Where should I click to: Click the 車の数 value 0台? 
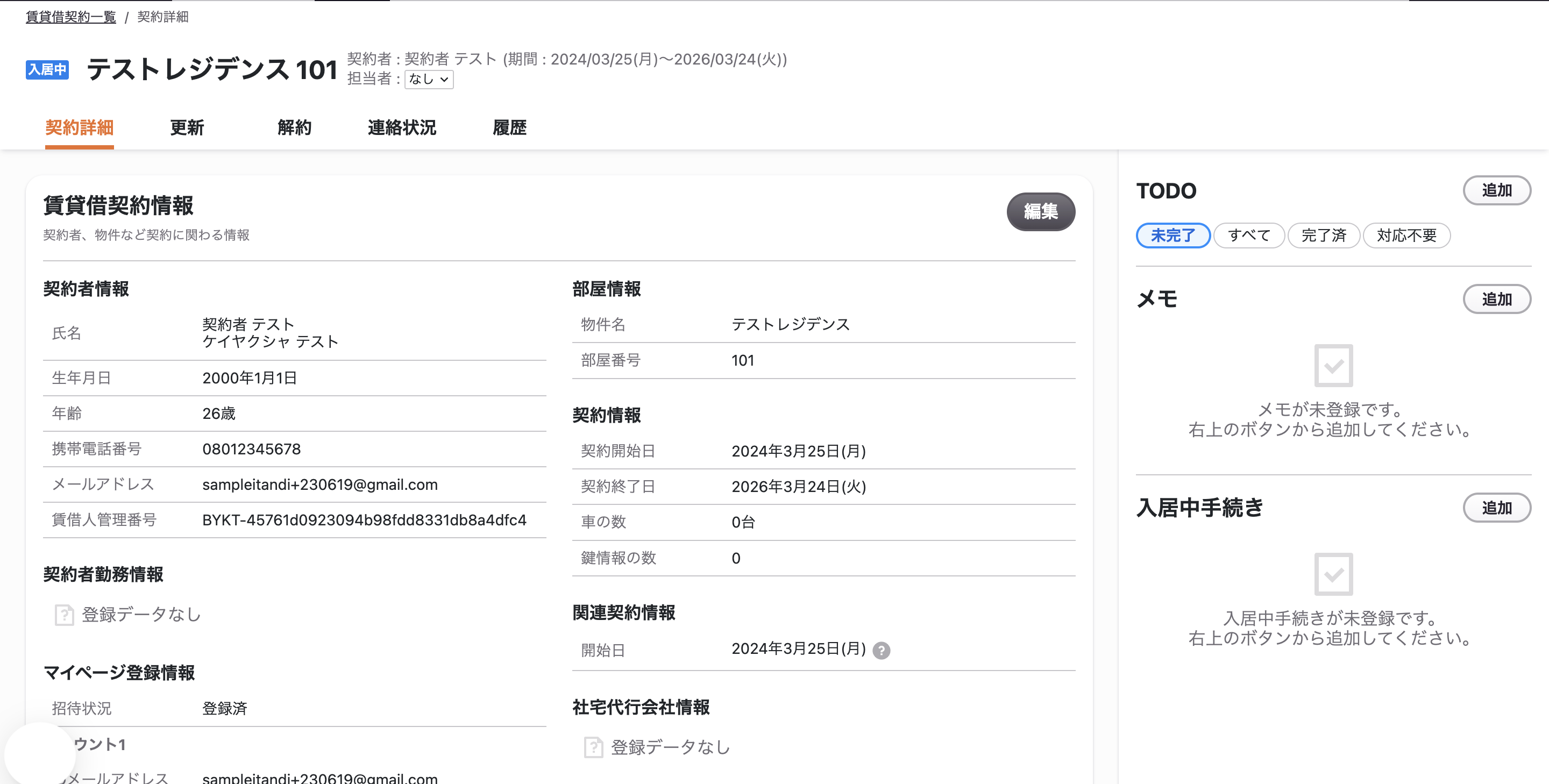pos(743,522)
